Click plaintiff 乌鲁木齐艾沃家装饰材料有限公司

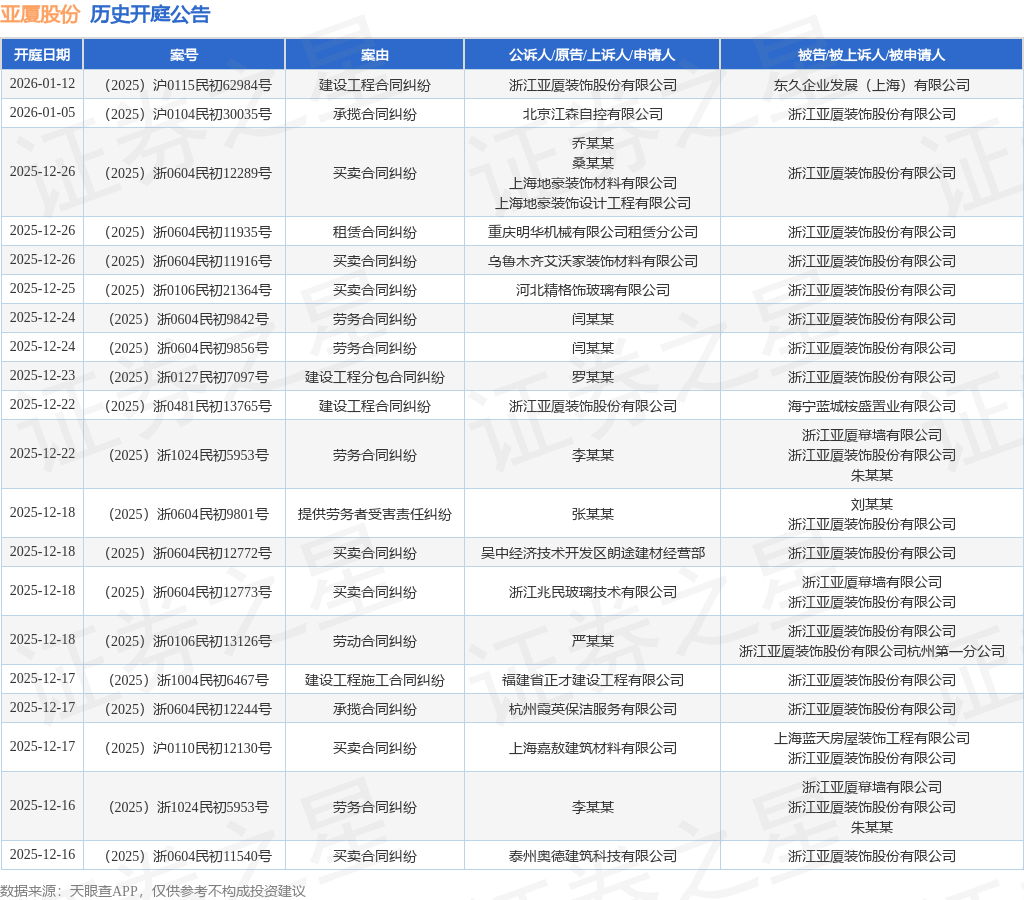click(592, 261)
